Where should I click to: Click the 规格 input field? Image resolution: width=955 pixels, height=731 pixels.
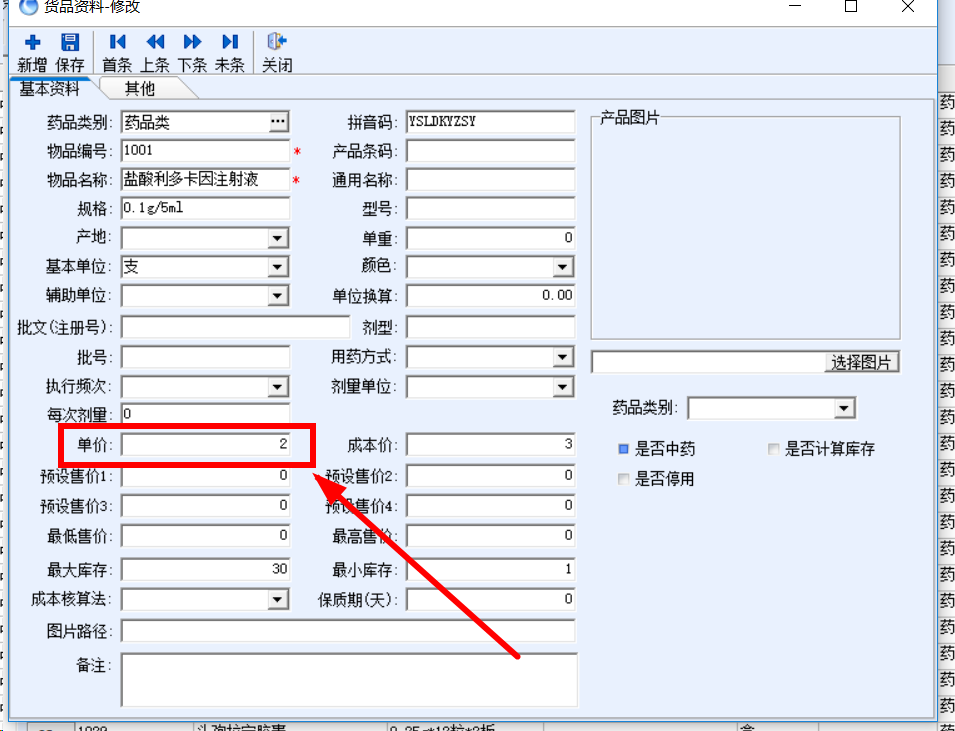click(x=205, y=208)
